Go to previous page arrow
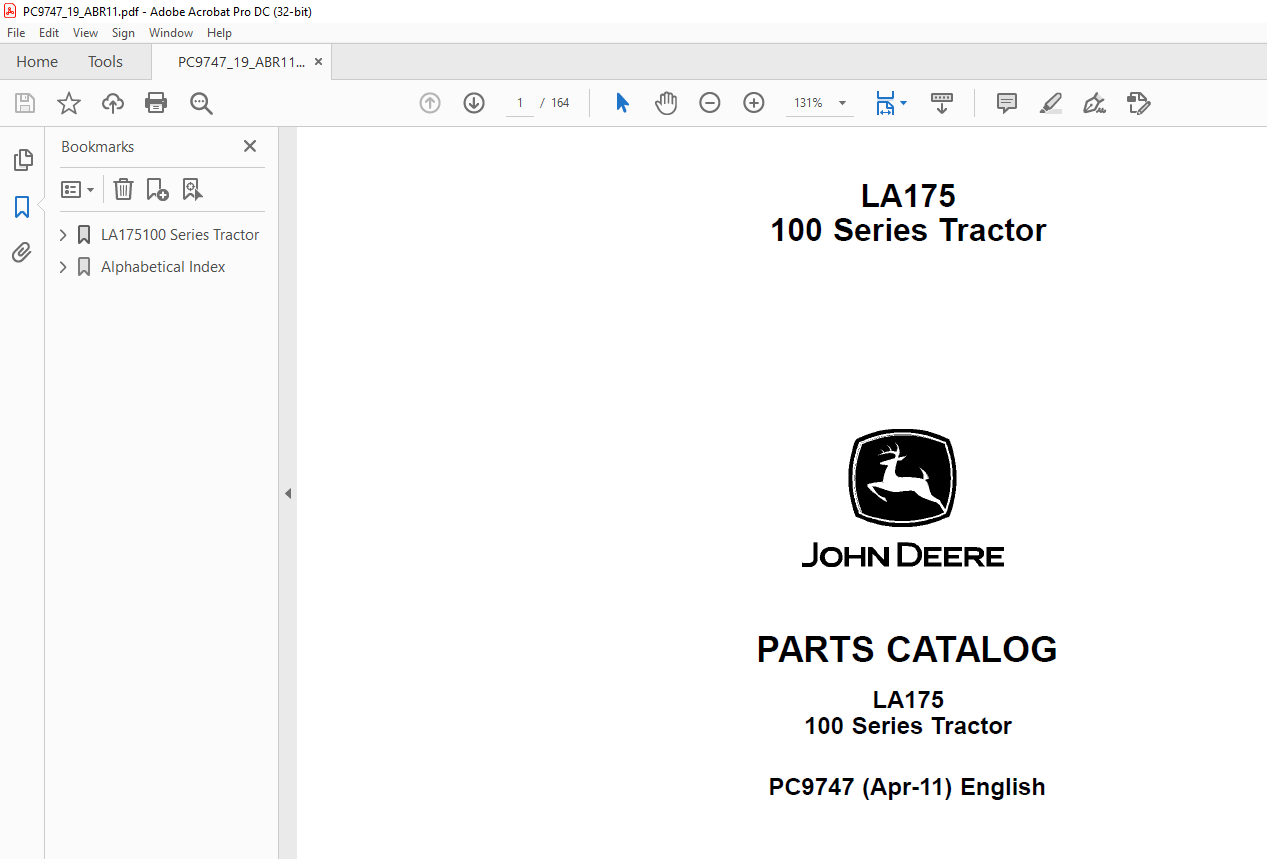The image size is (1267, 859). click(x=430, y=103)
